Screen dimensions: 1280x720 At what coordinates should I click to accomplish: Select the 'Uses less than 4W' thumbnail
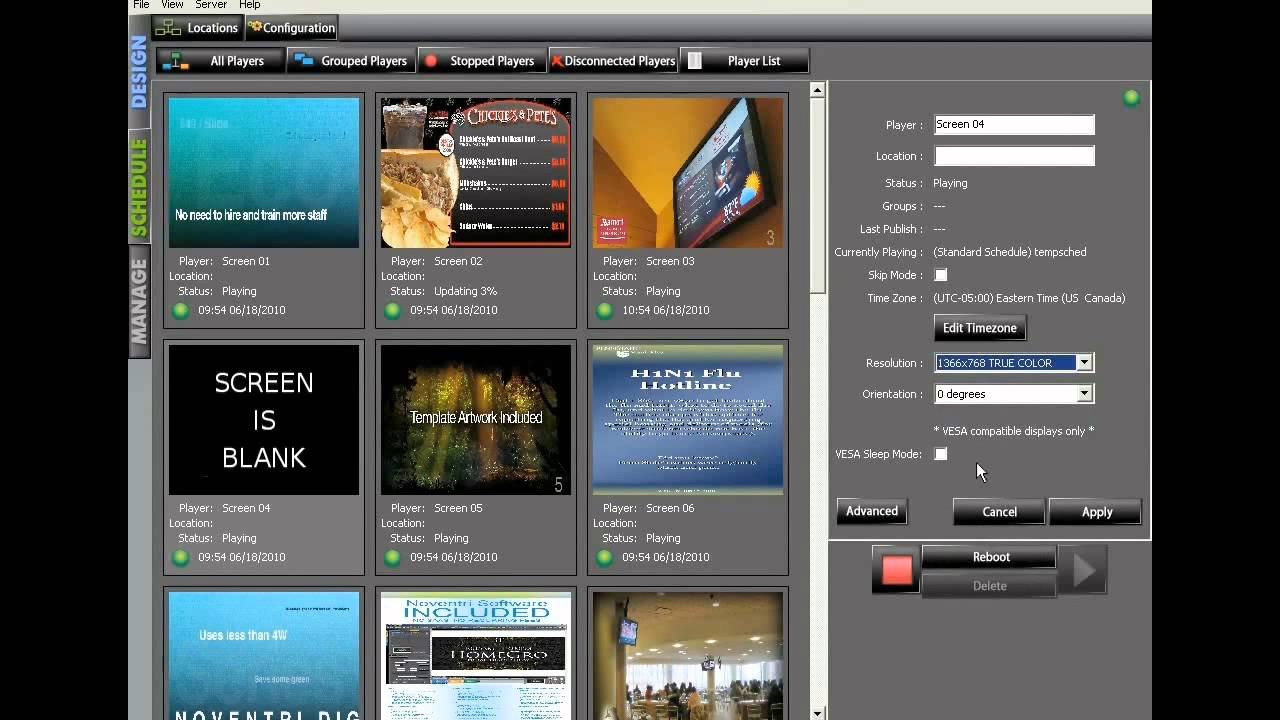point(264,656)
